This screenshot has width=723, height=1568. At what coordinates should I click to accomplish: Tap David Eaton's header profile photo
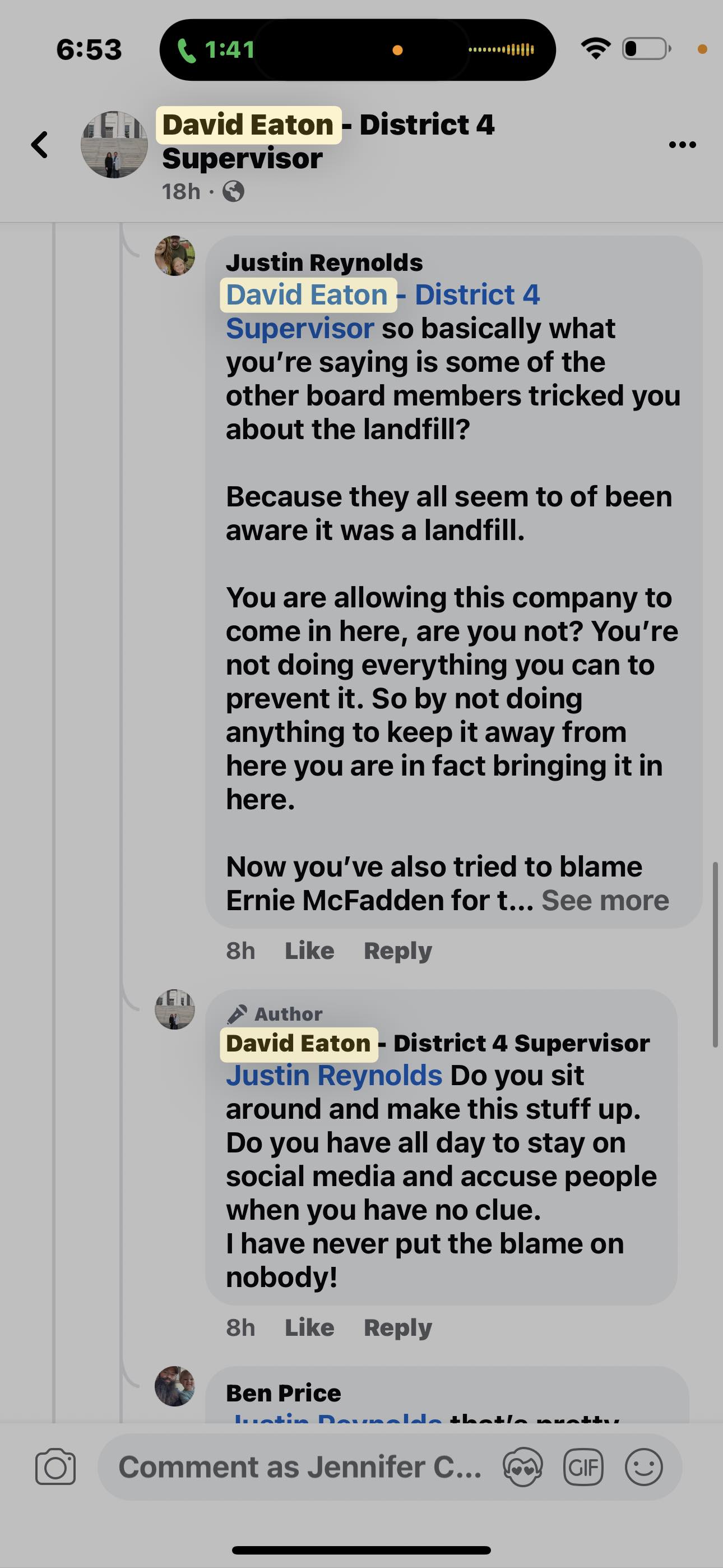tap(114, 145)
